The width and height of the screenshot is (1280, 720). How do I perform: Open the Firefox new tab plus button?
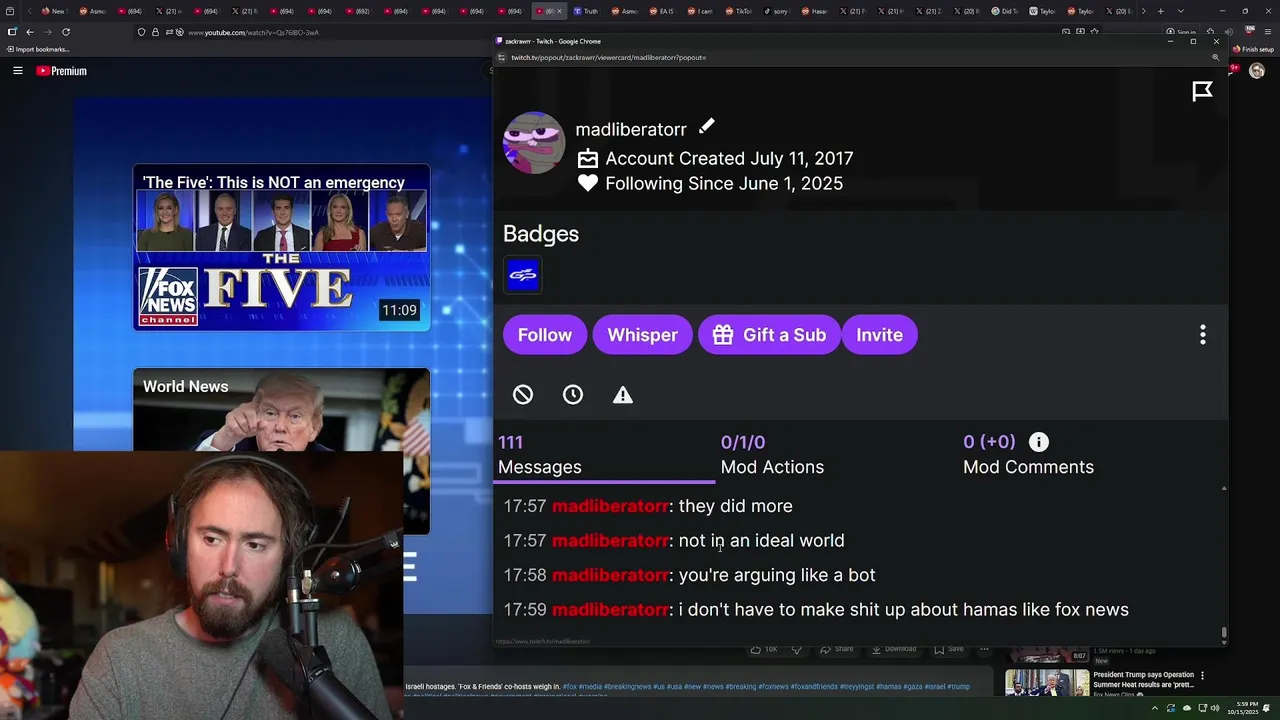pyautogui.click(x=1160, y=11)
